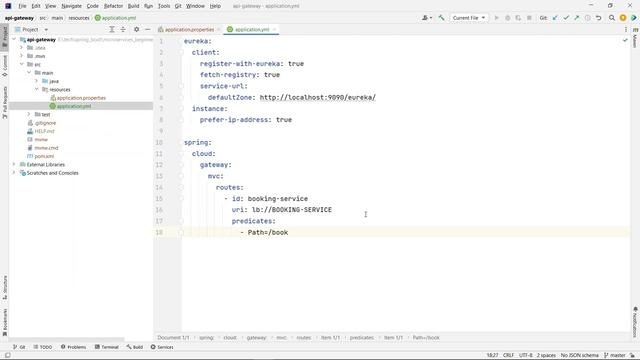The image size is (640, 360).
Task: Collapse the src folder
Action: (x=22, y=64)
